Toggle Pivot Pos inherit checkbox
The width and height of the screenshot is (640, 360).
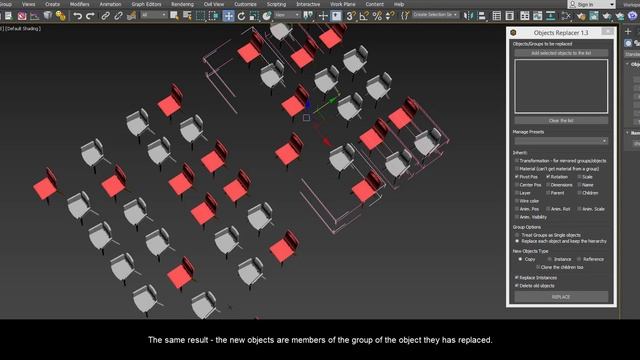pyautogui.click(x=517, y=177)
